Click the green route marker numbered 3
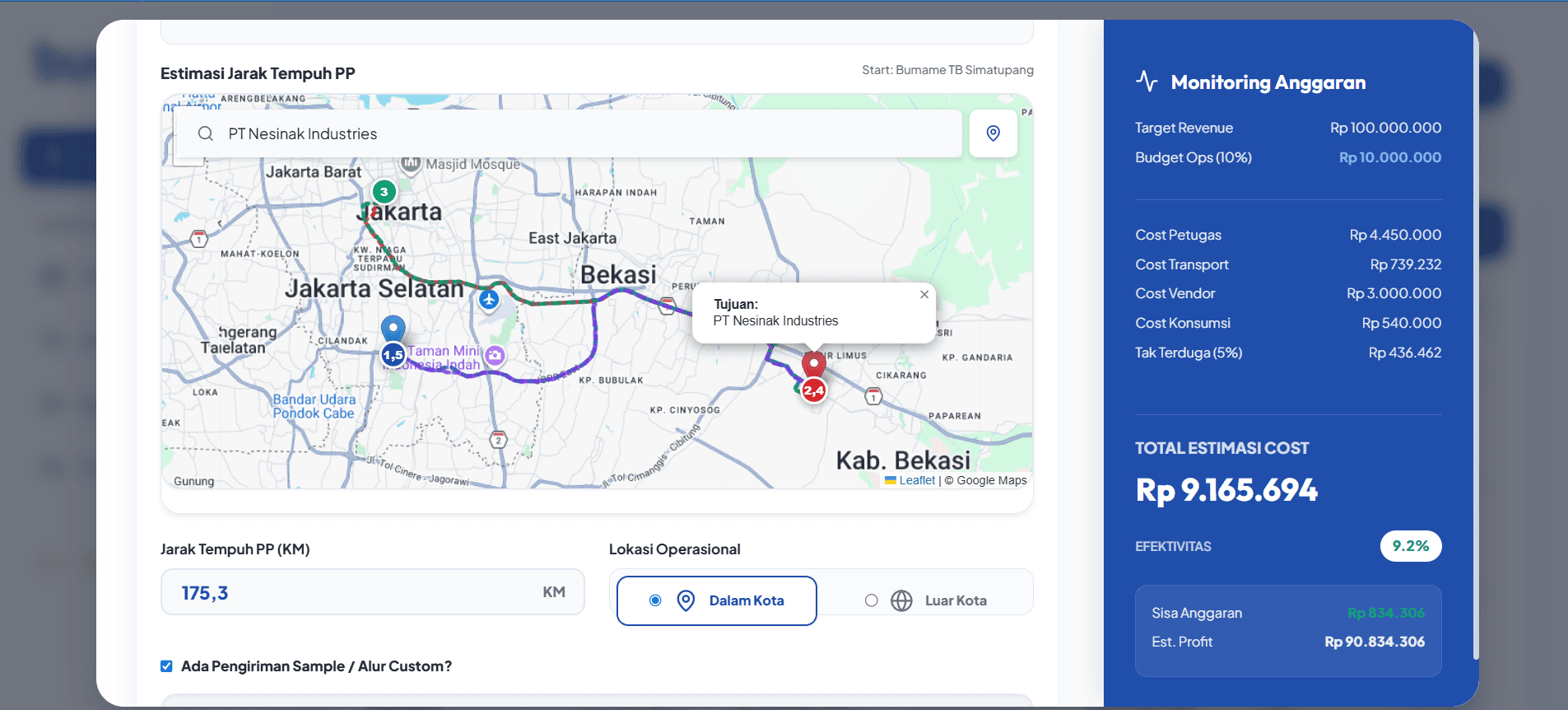 click(384, 192)
